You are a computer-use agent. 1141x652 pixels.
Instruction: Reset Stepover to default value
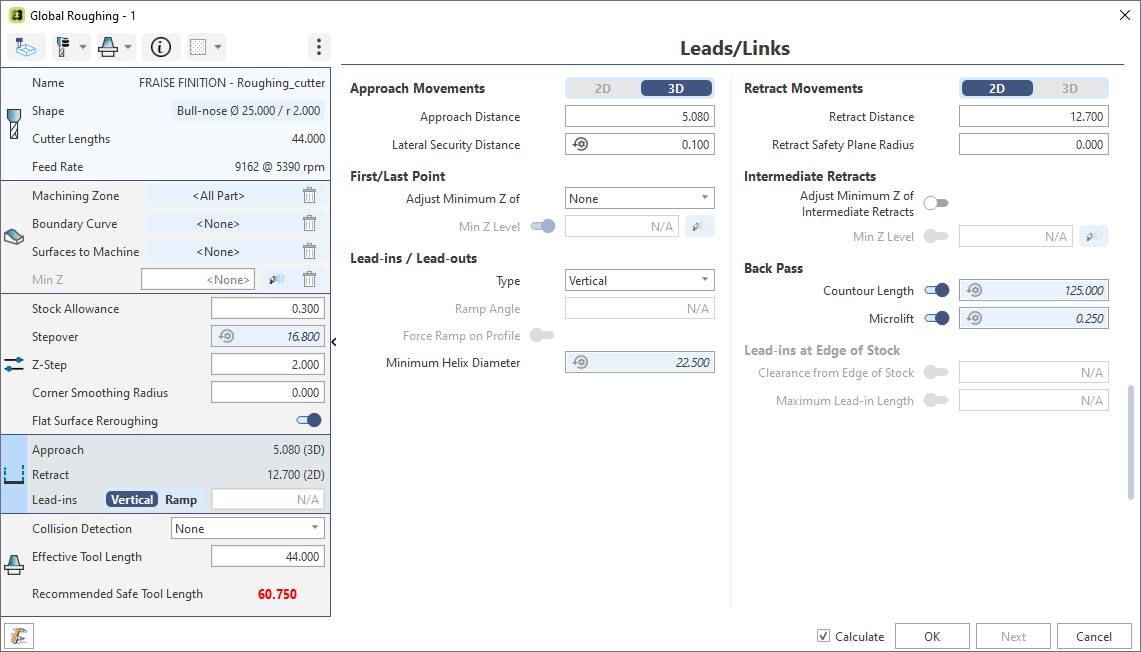(226, 336)
